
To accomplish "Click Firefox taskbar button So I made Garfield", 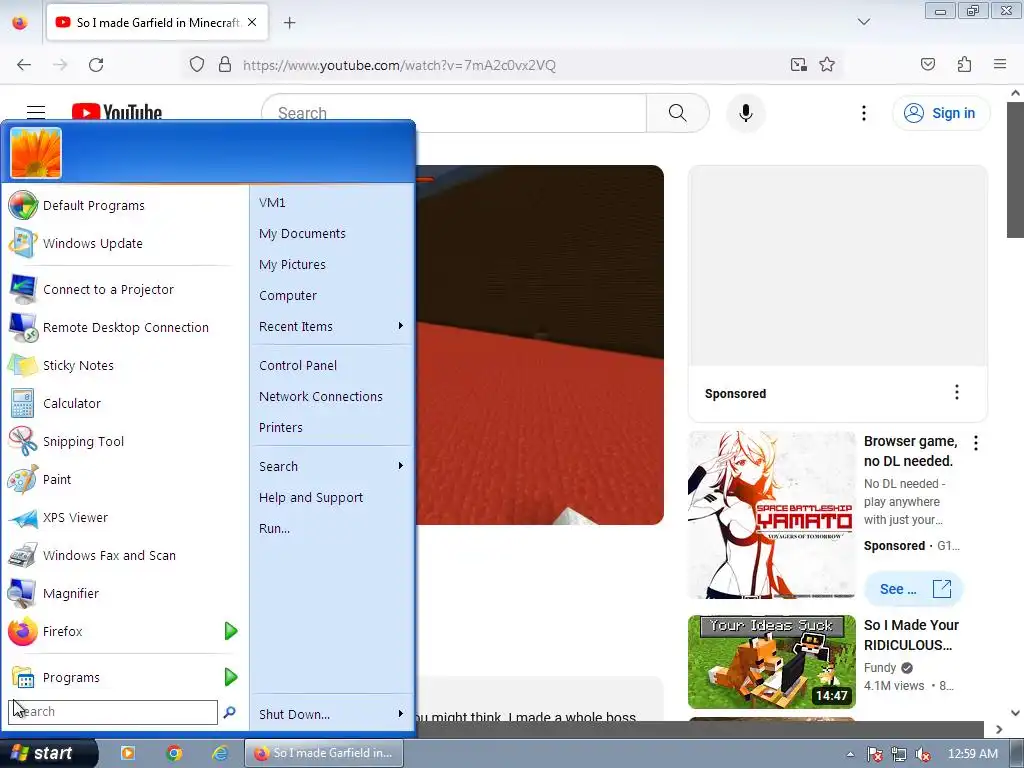I will tap(325, 753).
